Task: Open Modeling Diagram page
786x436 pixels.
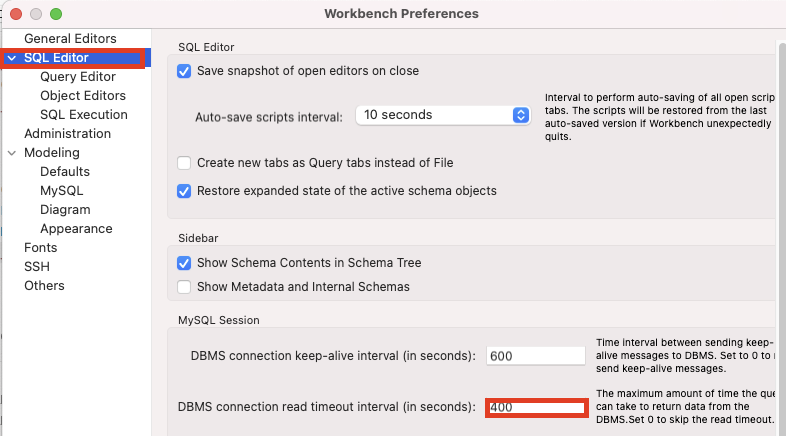Action: coord(65,210)
